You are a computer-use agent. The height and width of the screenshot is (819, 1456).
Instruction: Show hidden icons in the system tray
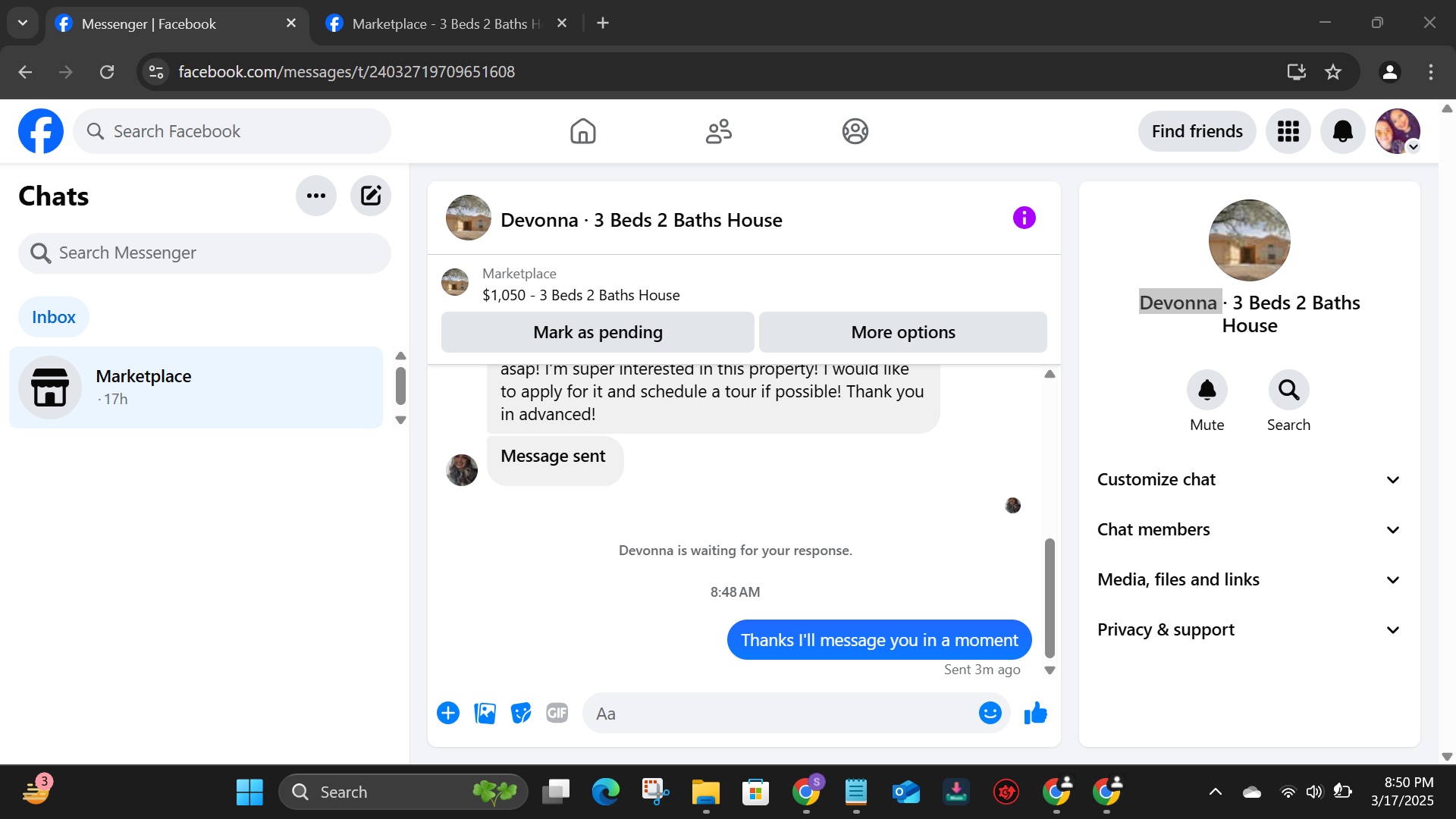pyautogui.click(x=1216, y=792)
